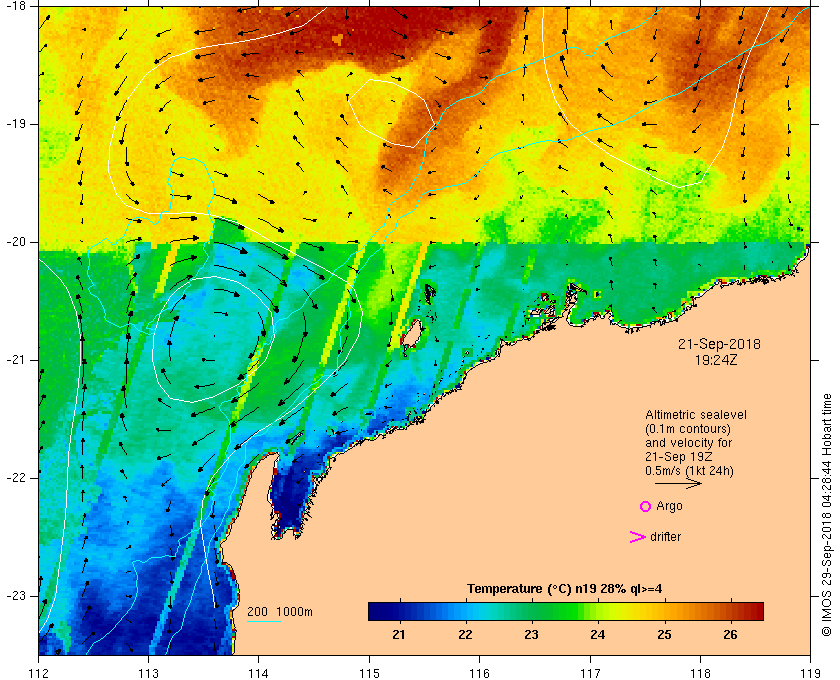Click the colorbar tick label '26'
The height and width of the screenshot is (680, 840).
coord(730,635)
